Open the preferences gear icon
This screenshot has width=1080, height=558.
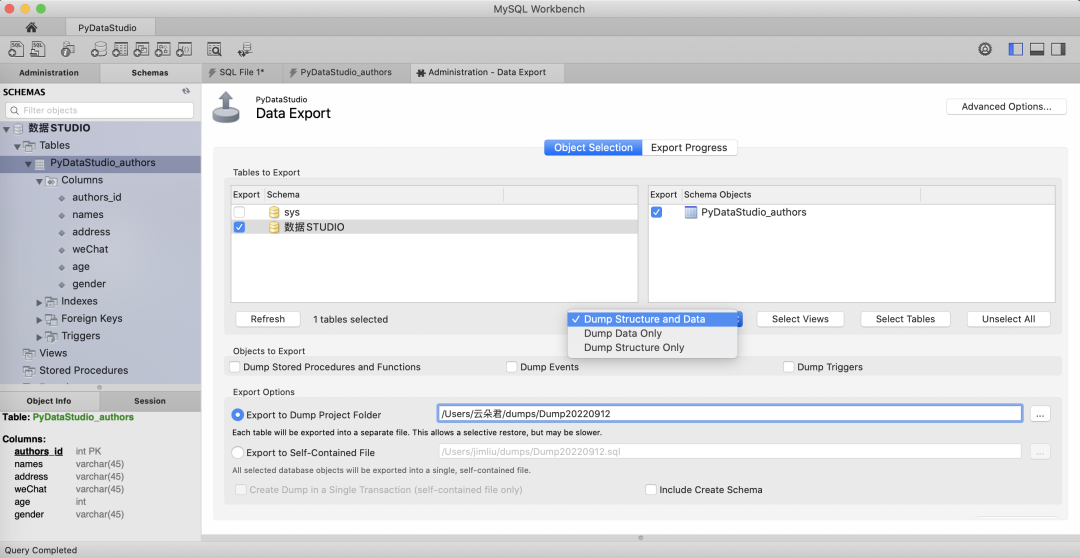[x=985, y=49]
